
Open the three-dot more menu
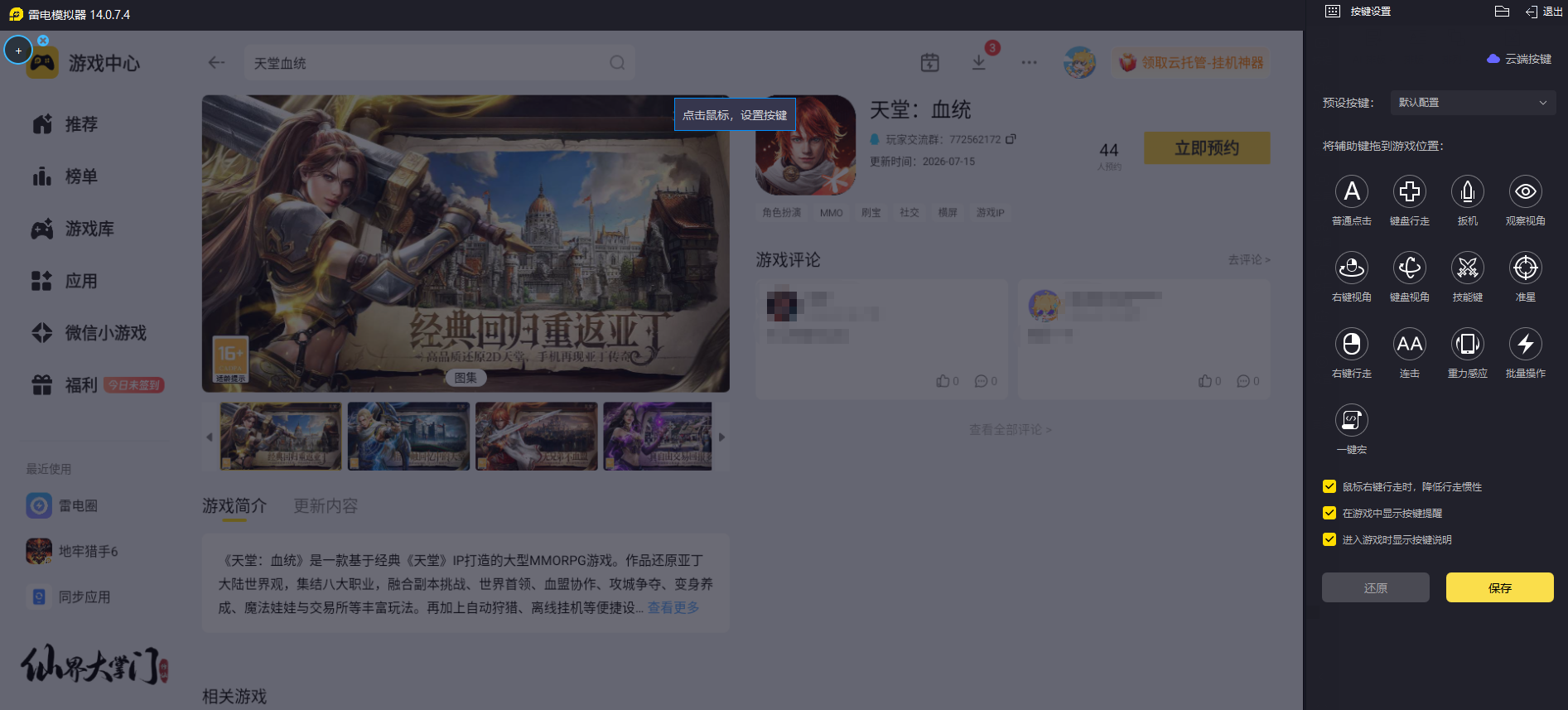pyautogui.click(x=1029, y=63)
